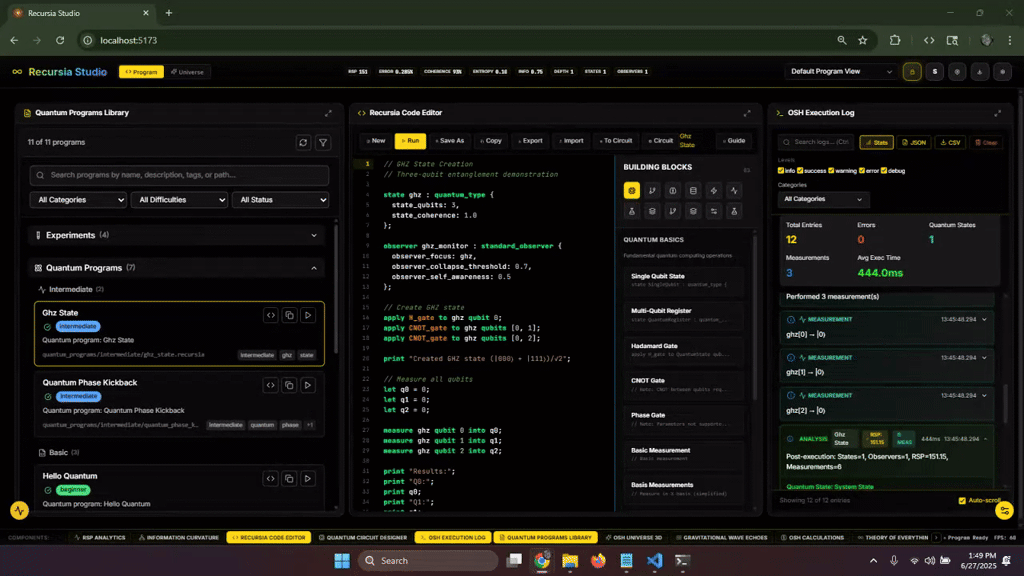The image size is (1024, 576).
Task: Expand the OSH Execution Log panel
Action: (997, 113)
